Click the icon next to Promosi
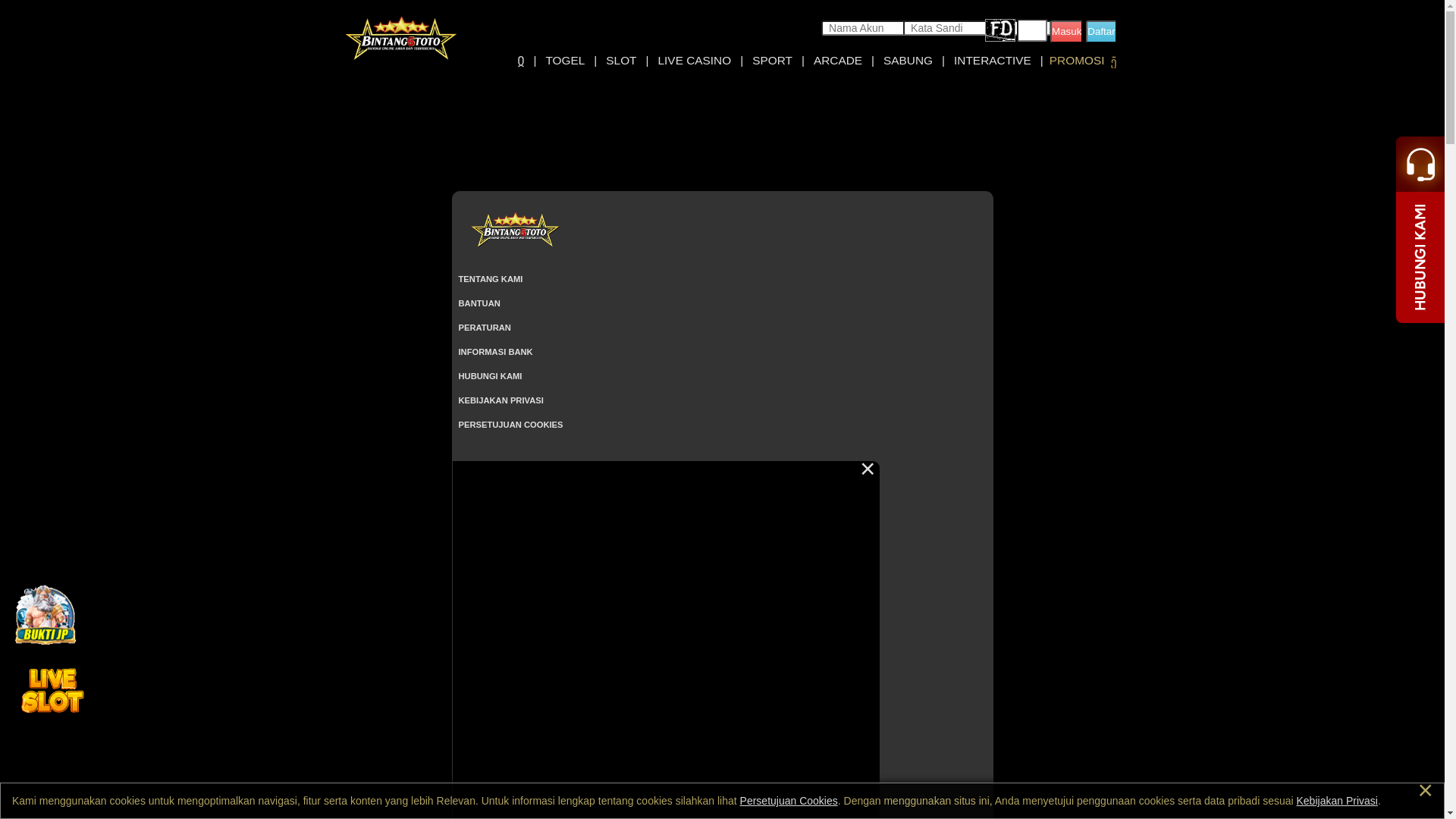 [1113, 63]
